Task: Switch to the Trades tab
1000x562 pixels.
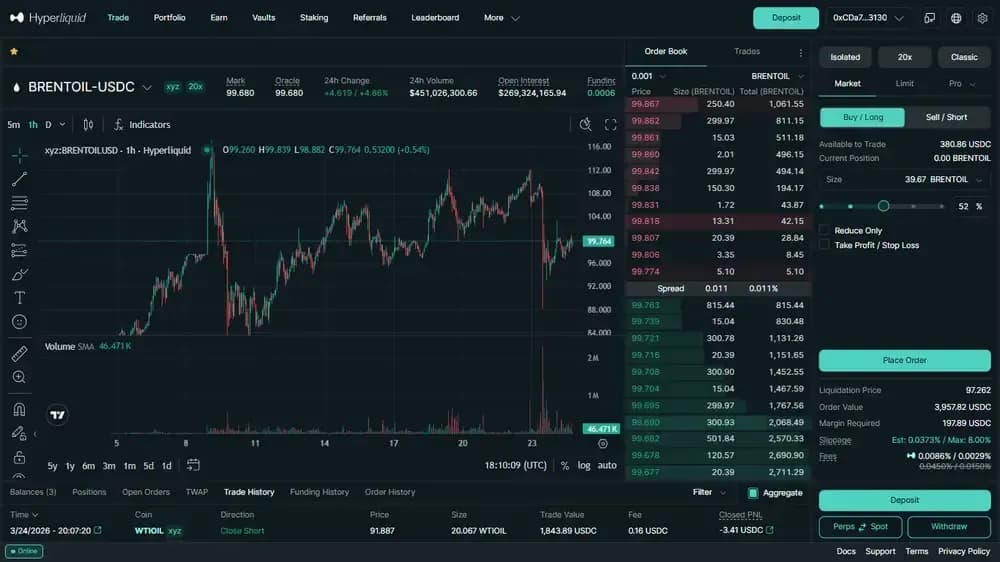Action: pyautogui.click(x=747, y=52)
